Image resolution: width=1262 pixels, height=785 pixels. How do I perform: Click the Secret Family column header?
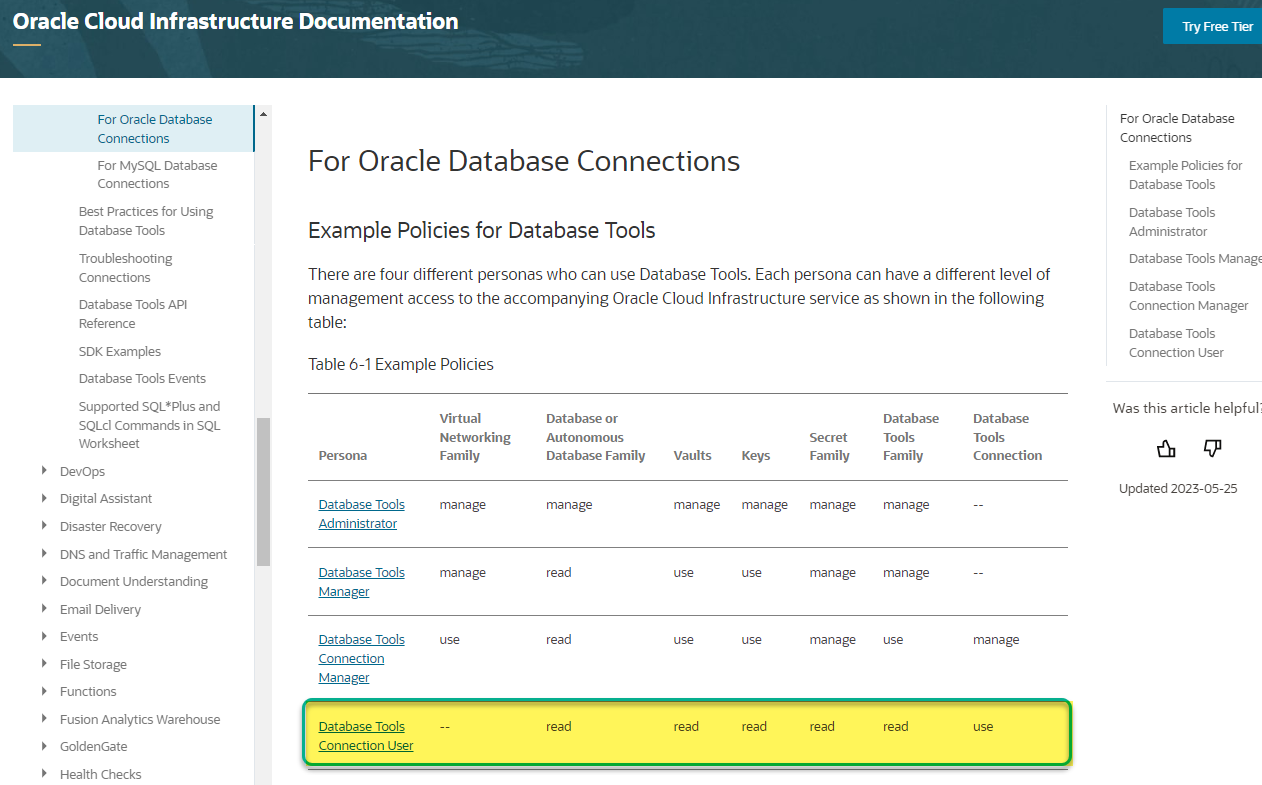coord(830,446)
